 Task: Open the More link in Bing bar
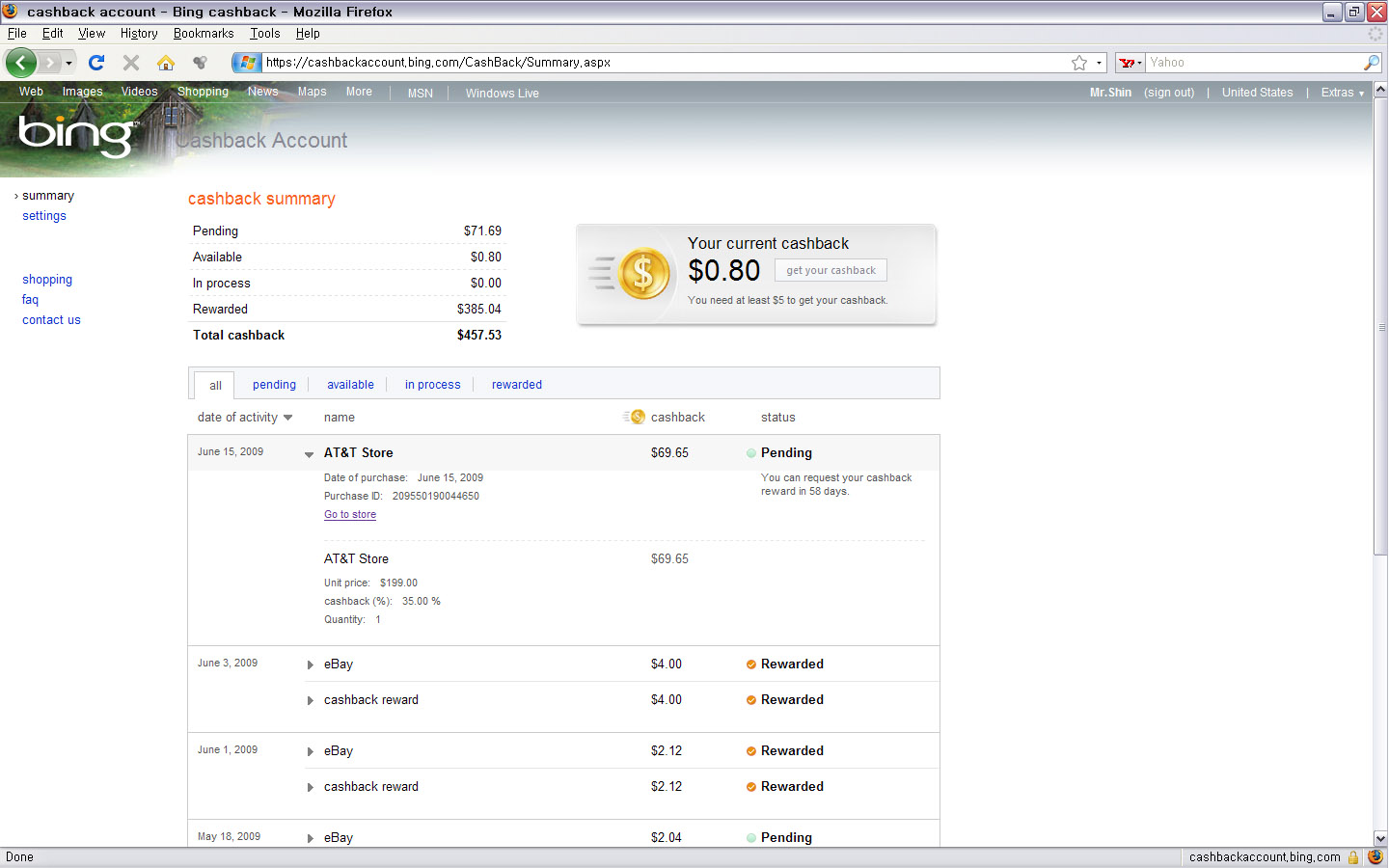[359, 92]
